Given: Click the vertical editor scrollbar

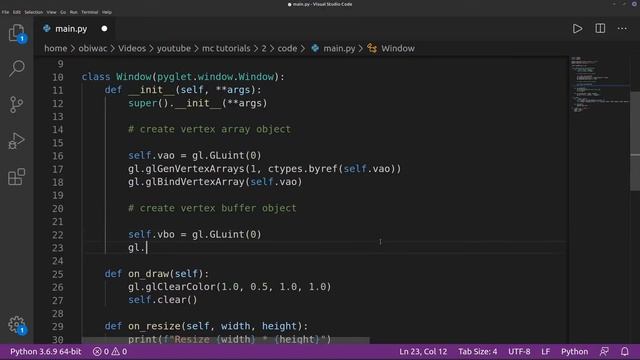Looking at the screenshot, I should click(635, 141).
